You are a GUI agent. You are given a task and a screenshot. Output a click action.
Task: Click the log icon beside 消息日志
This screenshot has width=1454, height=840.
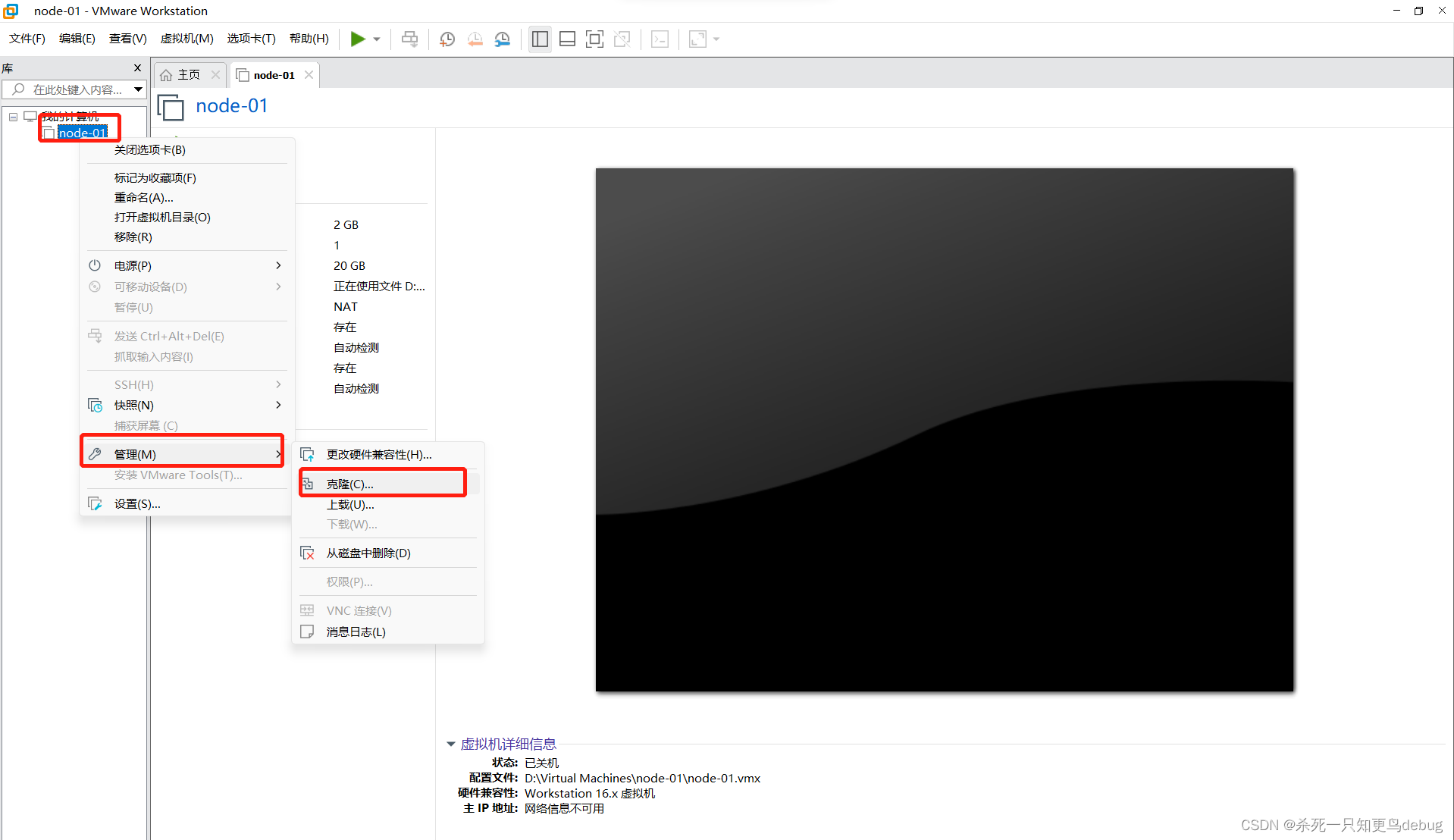tap(307, 632)
